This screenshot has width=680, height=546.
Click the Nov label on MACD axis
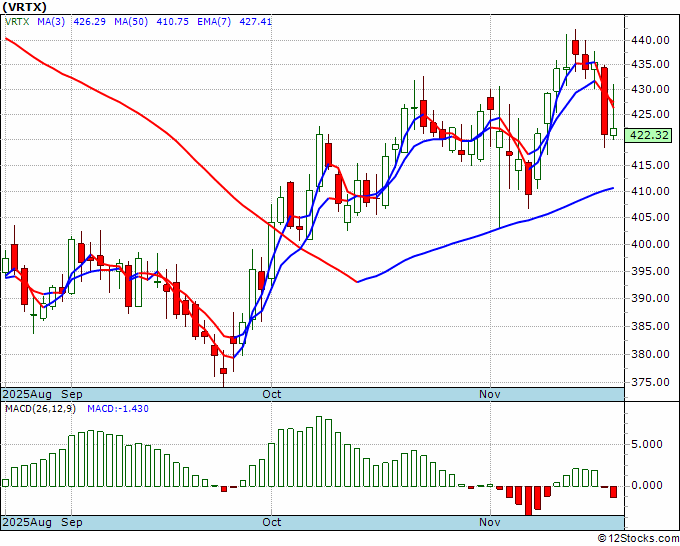(x=490, y=522)
